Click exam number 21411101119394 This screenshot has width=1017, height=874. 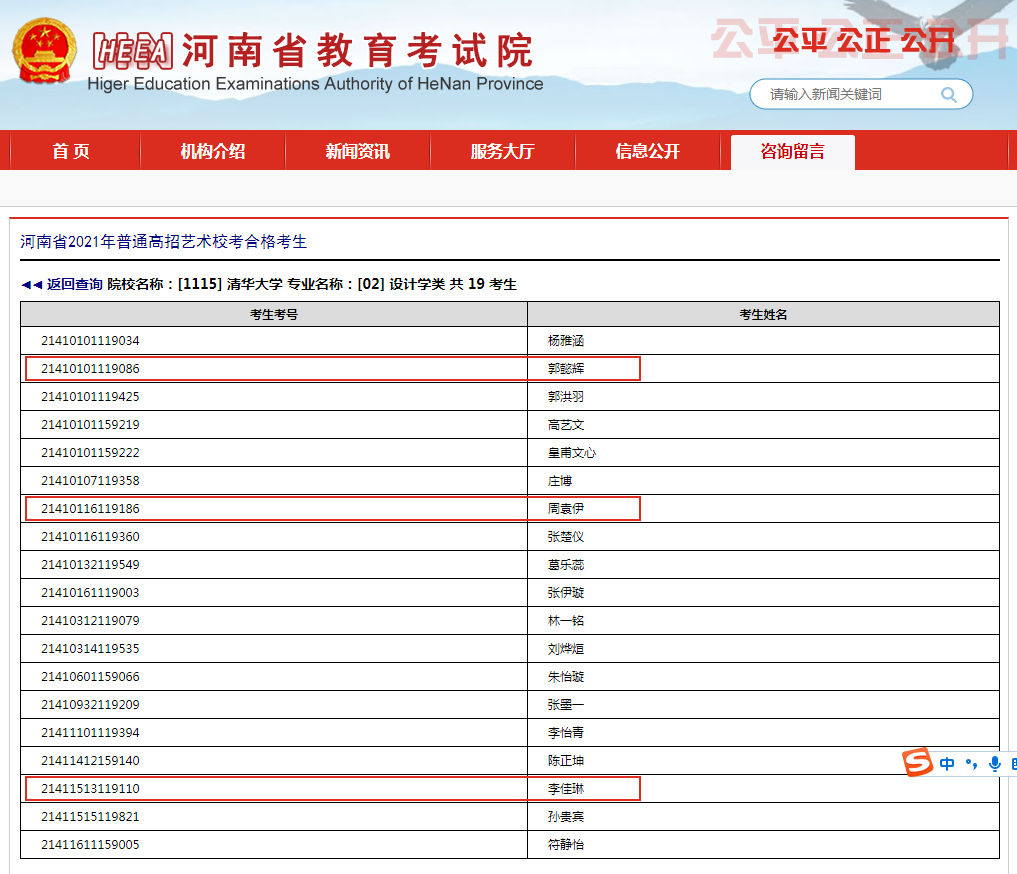tap(90, 732)
